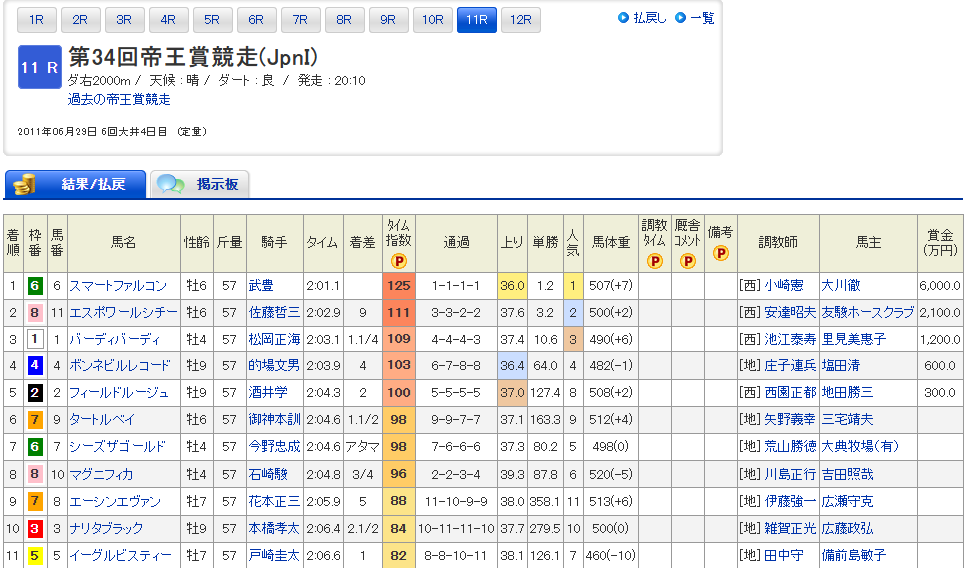Open the 10R race tab
Image resolution: width=965 pixels, height=568 pixels.
pos(432,20)
